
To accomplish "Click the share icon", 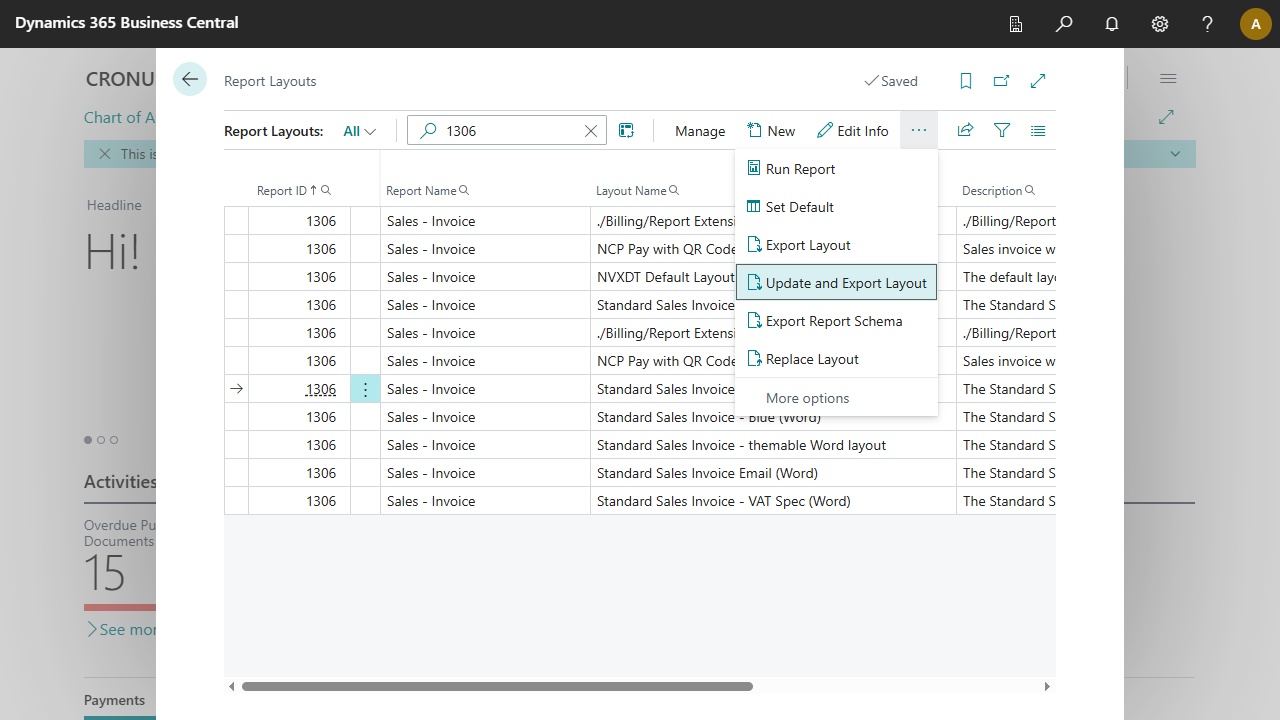I will pos(966,131).
